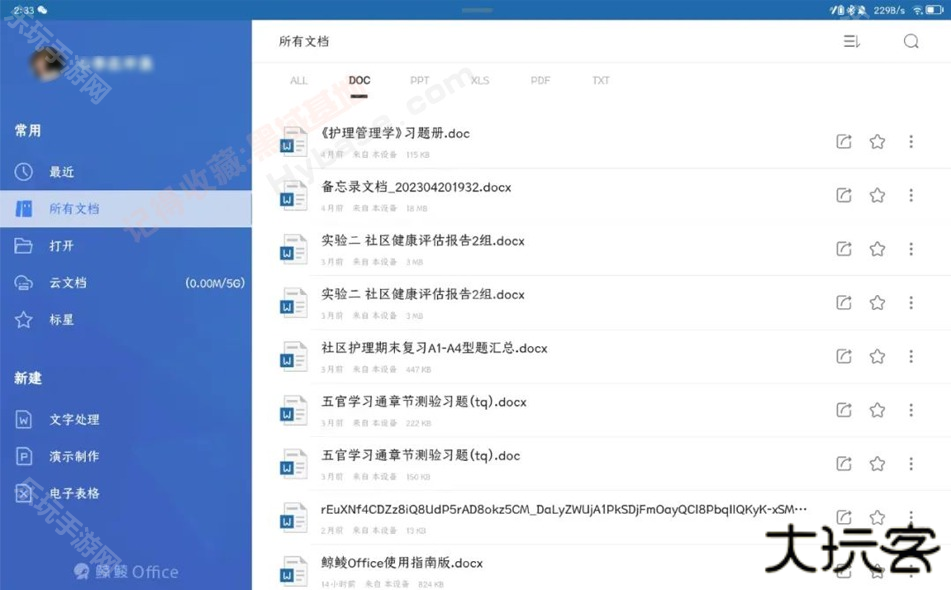The image size is (951, 590).
Task: Star the 备忘录文档_20230420 document
Action: click(x=877, y=195)
